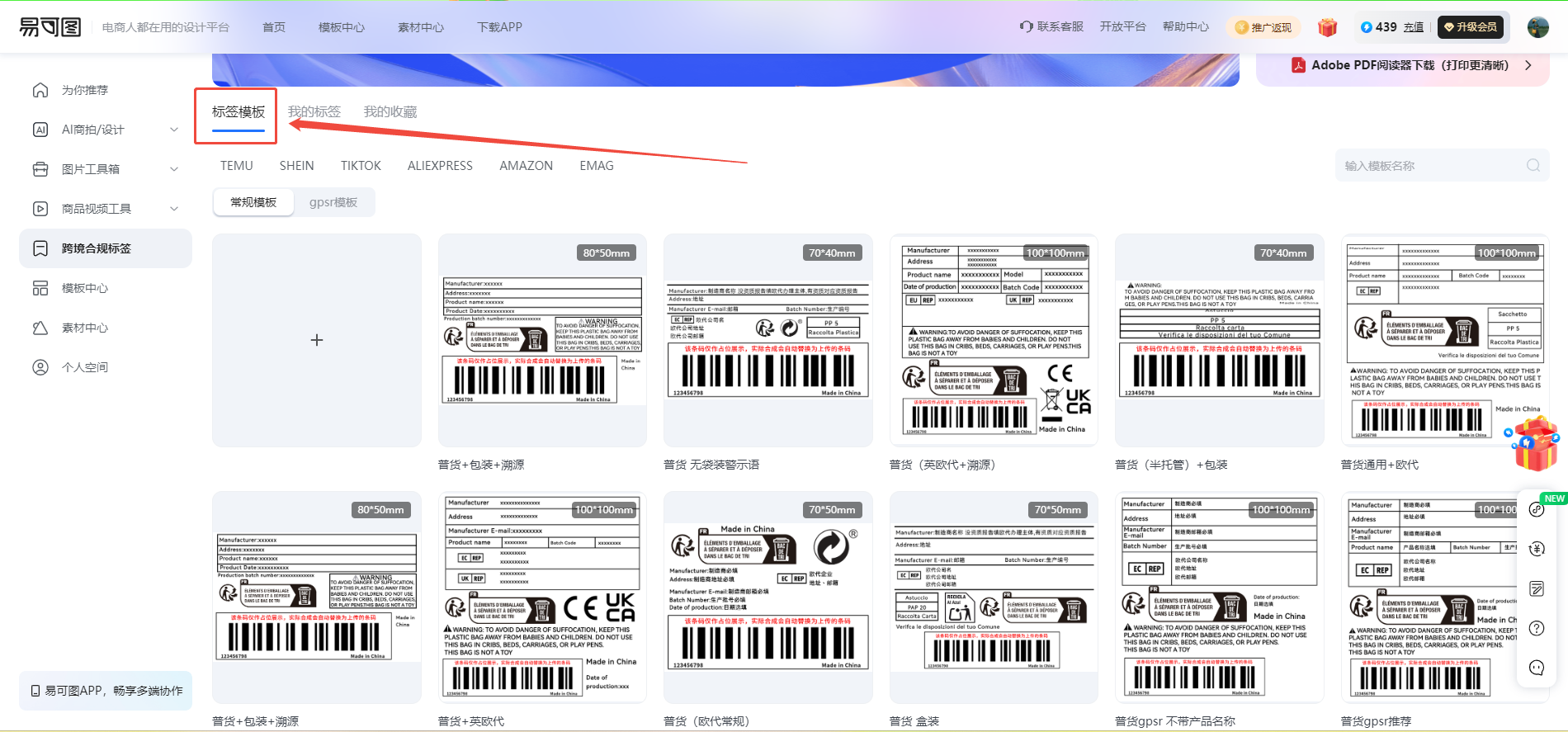1568x732 pixels.
Task: Open the 普货（欧代常规）template
Action: 767,597
